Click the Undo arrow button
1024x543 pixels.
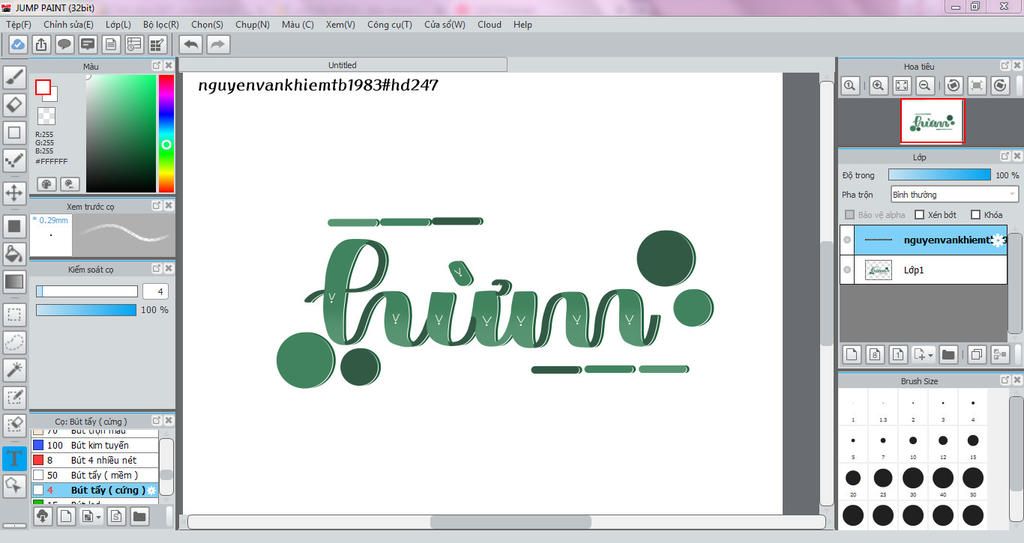click(x=191, y=44)
